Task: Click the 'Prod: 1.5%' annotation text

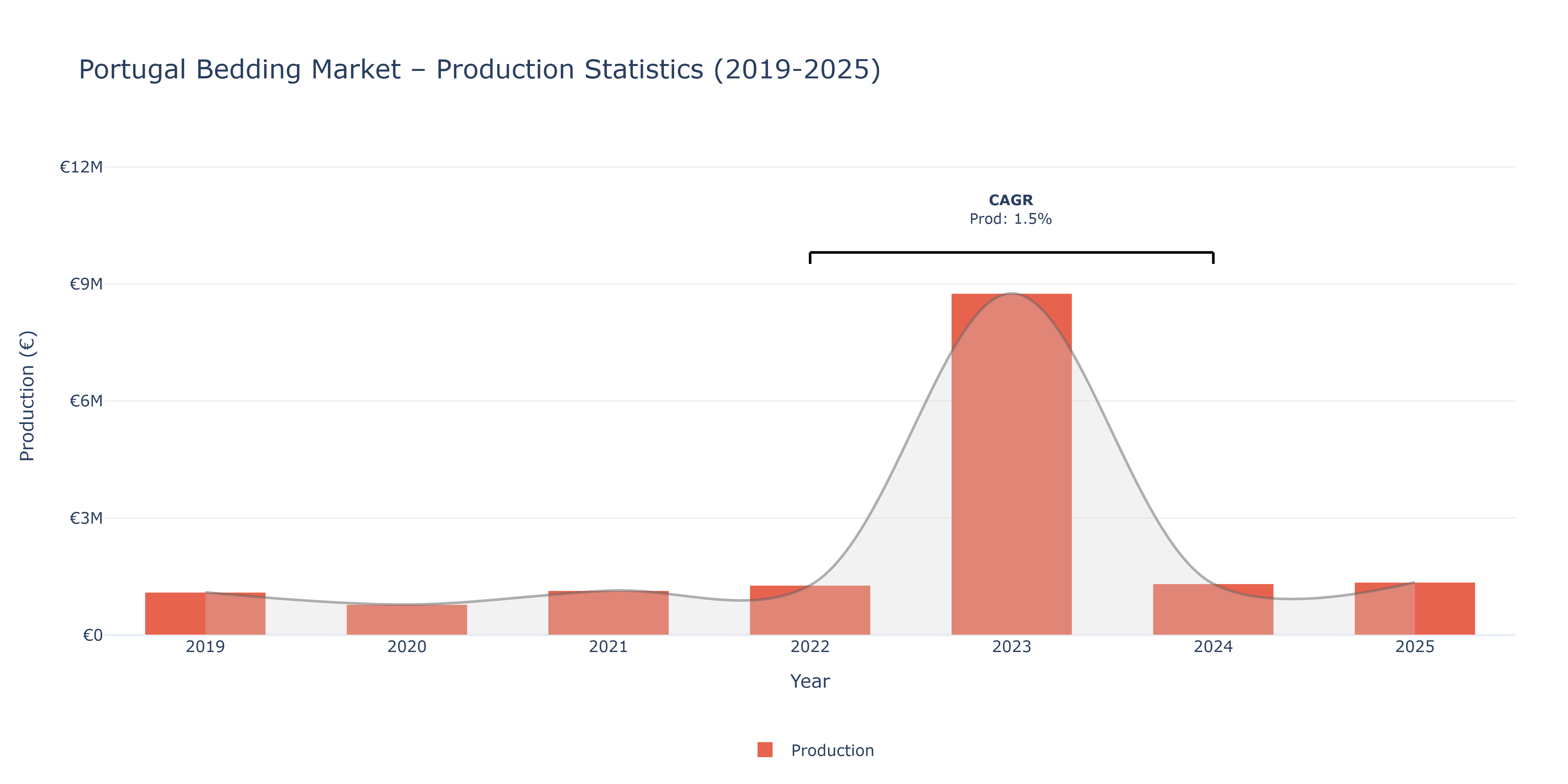Action: pos(1010,219)
